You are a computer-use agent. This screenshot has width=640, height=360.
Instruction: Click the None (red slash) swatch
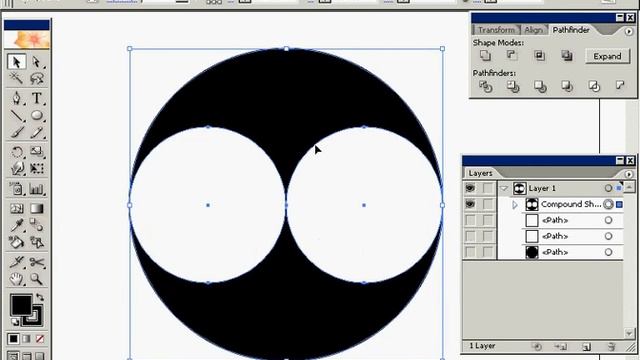(x=40, y=339)
